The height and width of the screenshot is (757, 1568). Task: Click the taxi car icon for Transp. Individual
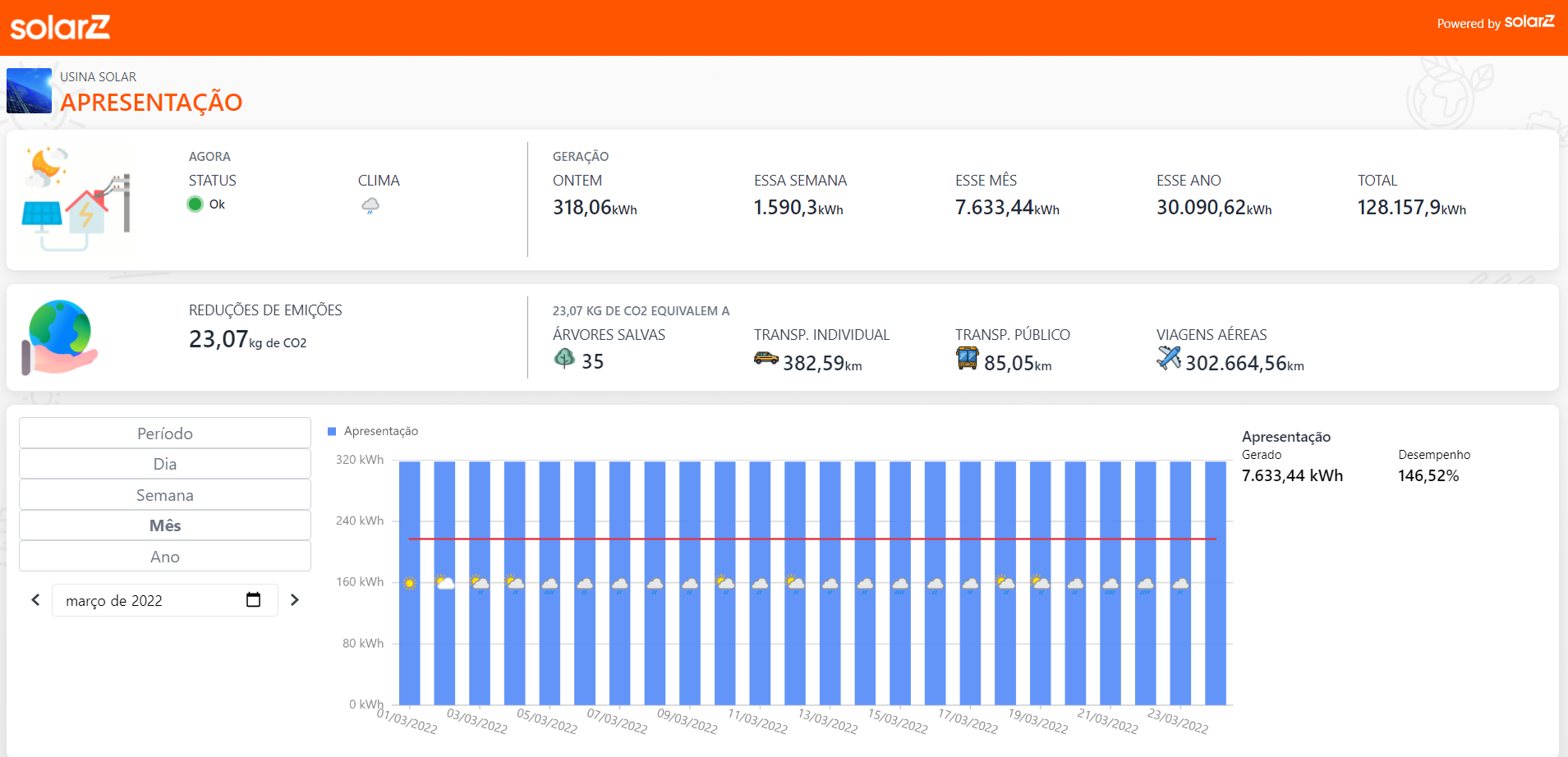(766, 359)
